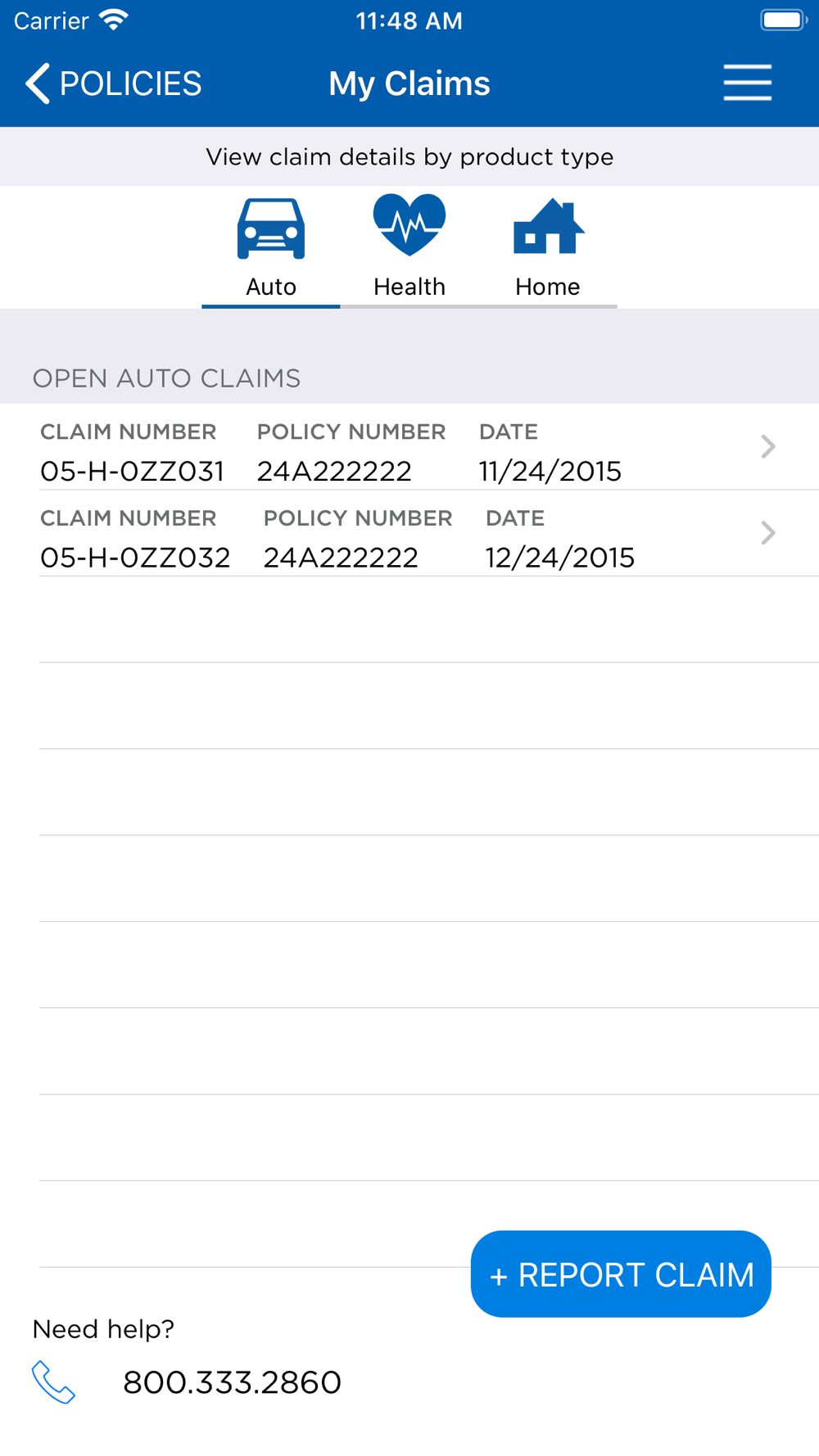The width and height of the screenshot is (819, 1456).
Task: Call the help number 800.333.2860
Action: coord(232,1382)
